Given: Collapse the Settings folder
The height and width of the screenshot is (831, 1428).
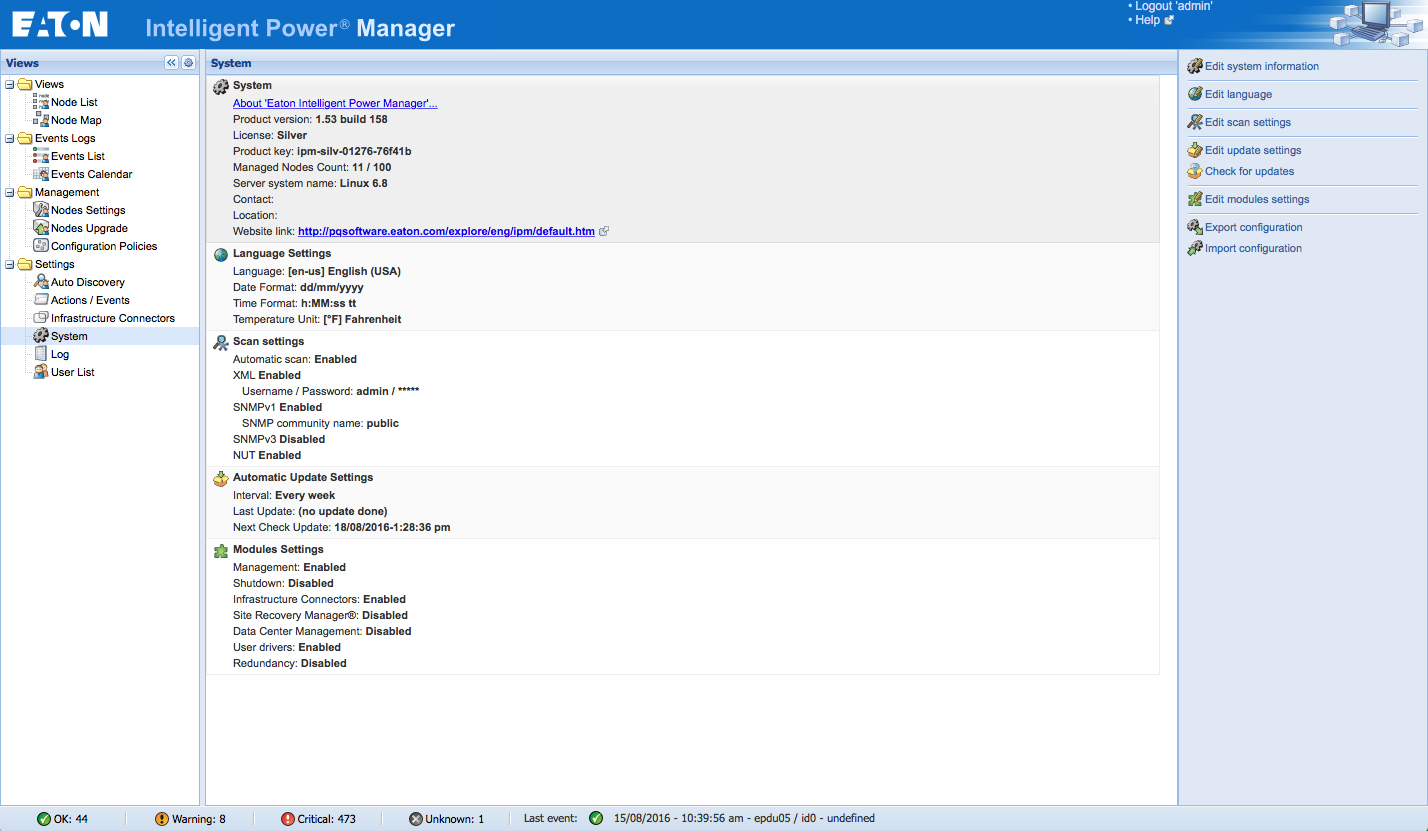Looking at the screenshot, I should [10, 265].
